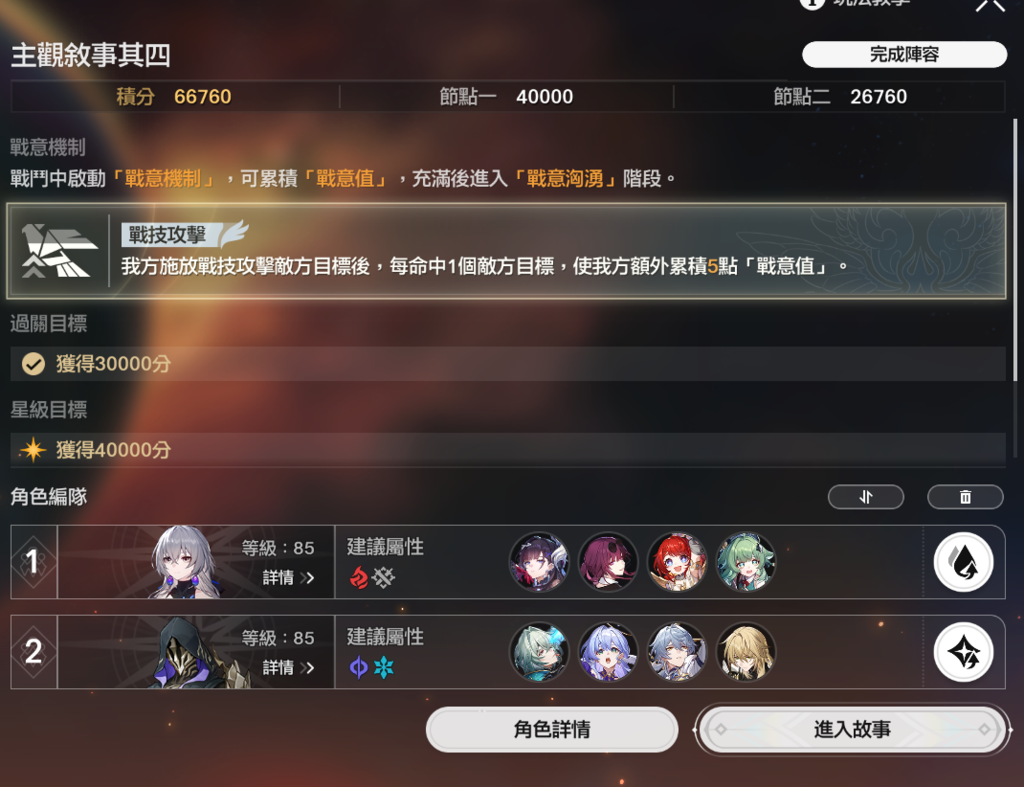Select team 1 fire buff round icon
This screenshot has height=787, width=1024.
[x=963, y=562]
